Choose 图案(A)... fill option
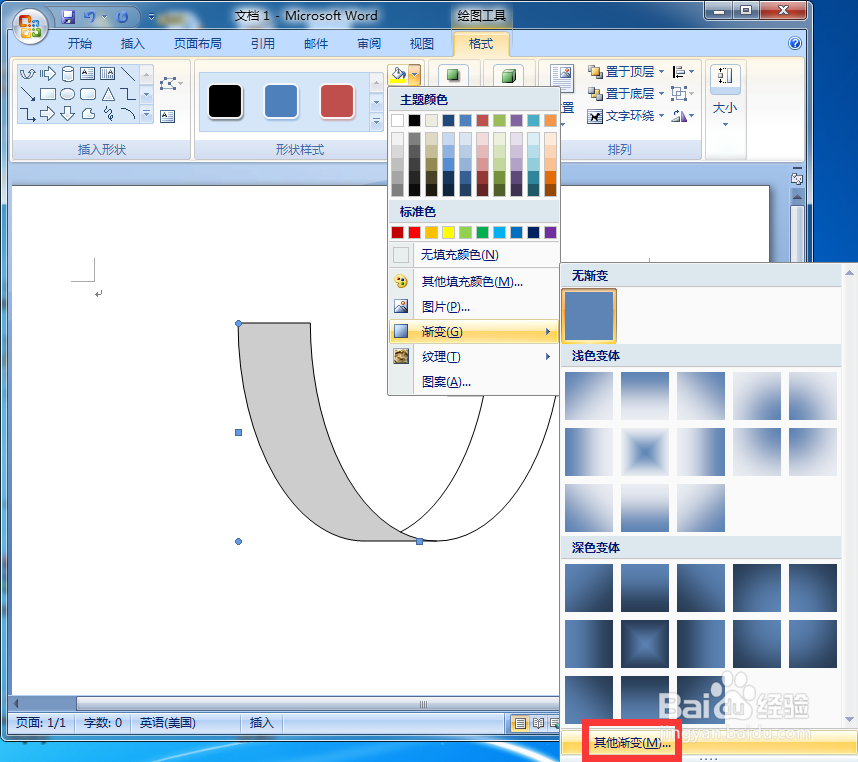The width and height of the screenshot is (858, 762). [474, 382]
